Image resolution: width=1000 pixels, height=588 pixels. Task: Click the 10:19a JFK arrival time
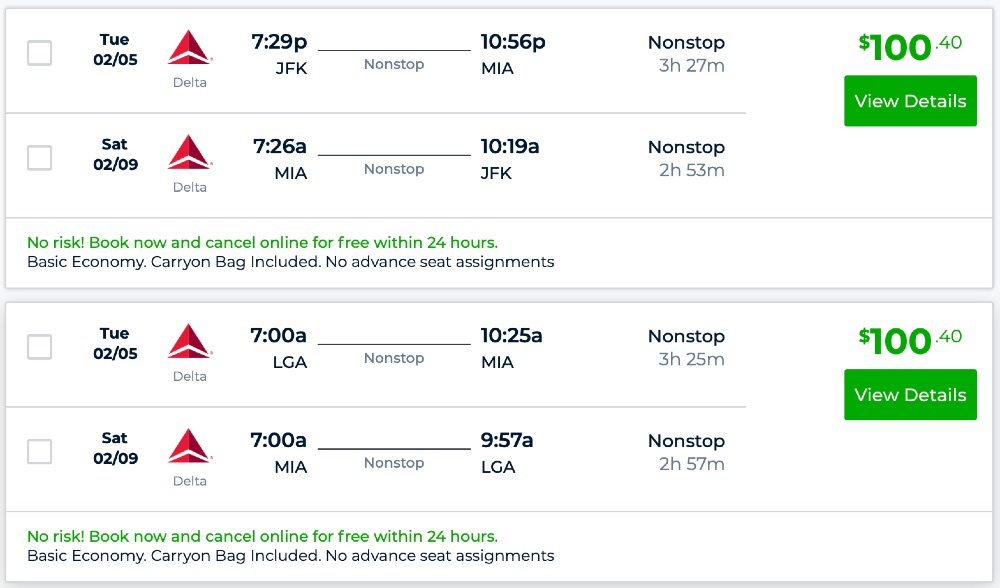[x=510, y=147]
